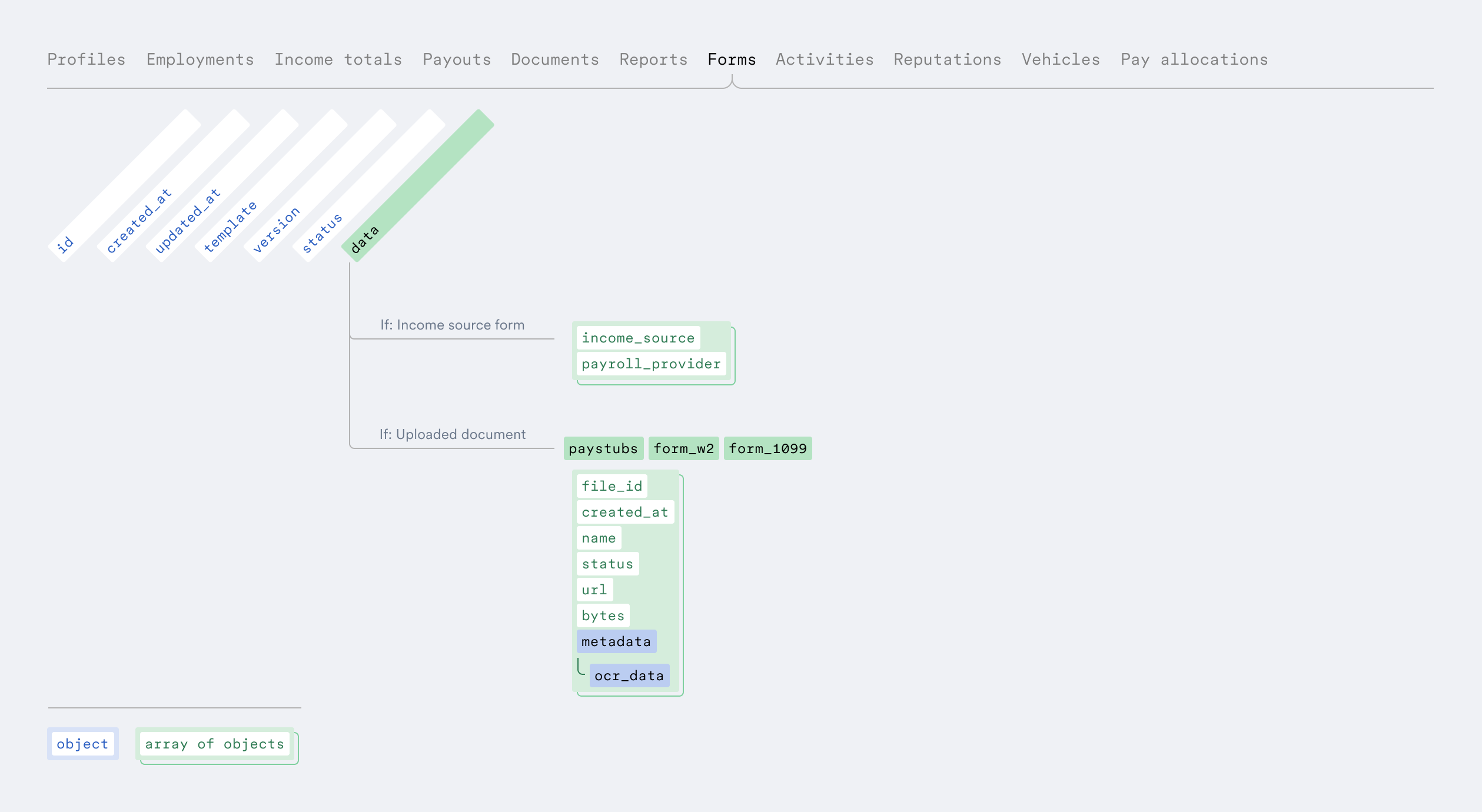The image size is (1482, 812).
Task: Open the Pay allocations tab
Action: tap(1194, 59)
